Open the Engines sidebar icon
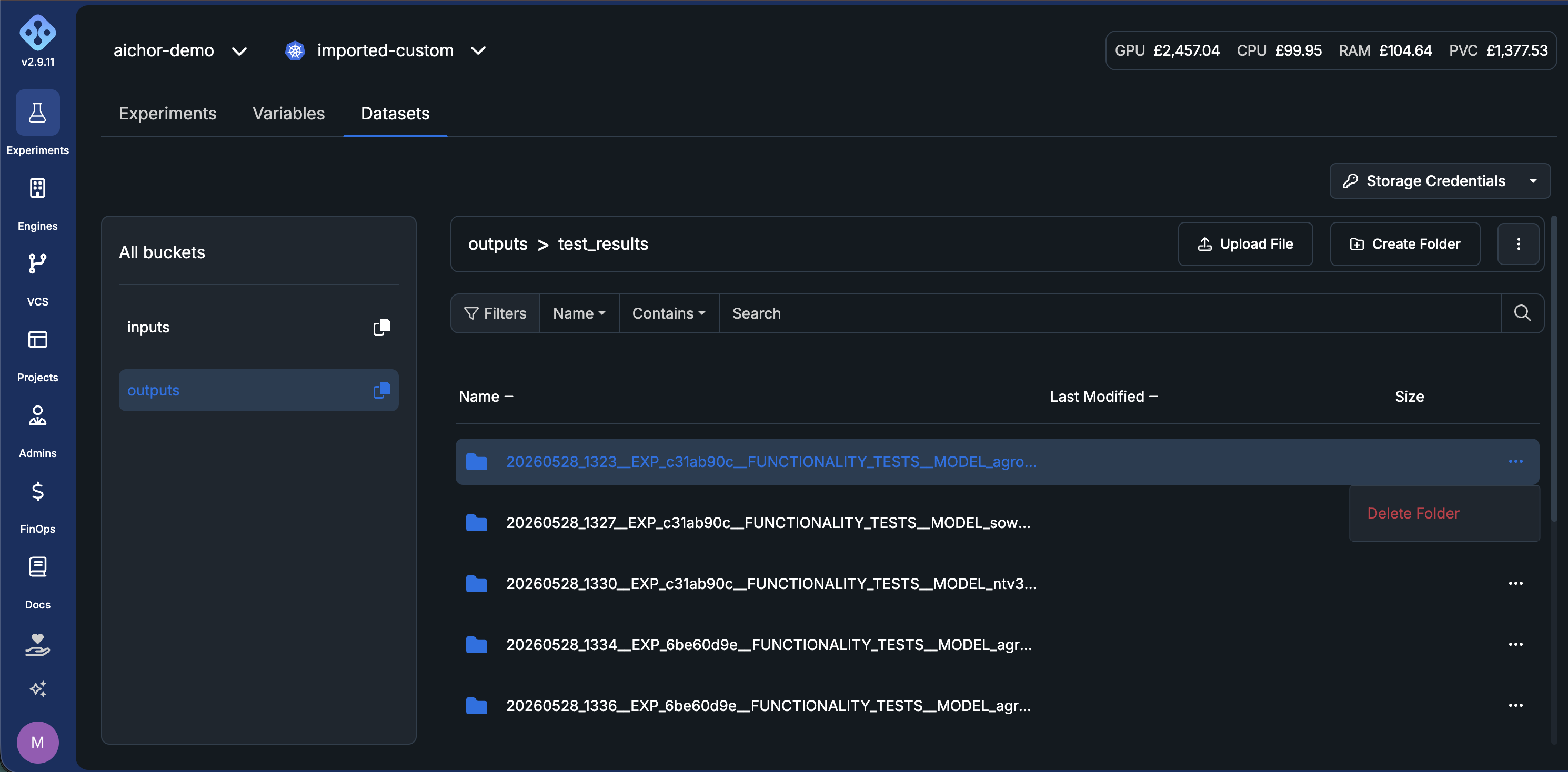The height and width of the screenshot is (772, 1568). 38,189
